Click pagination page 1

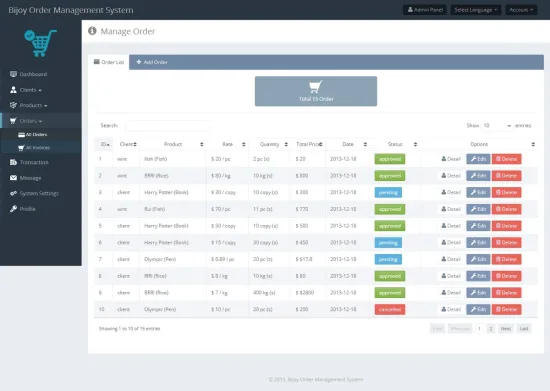click(479, 329)
